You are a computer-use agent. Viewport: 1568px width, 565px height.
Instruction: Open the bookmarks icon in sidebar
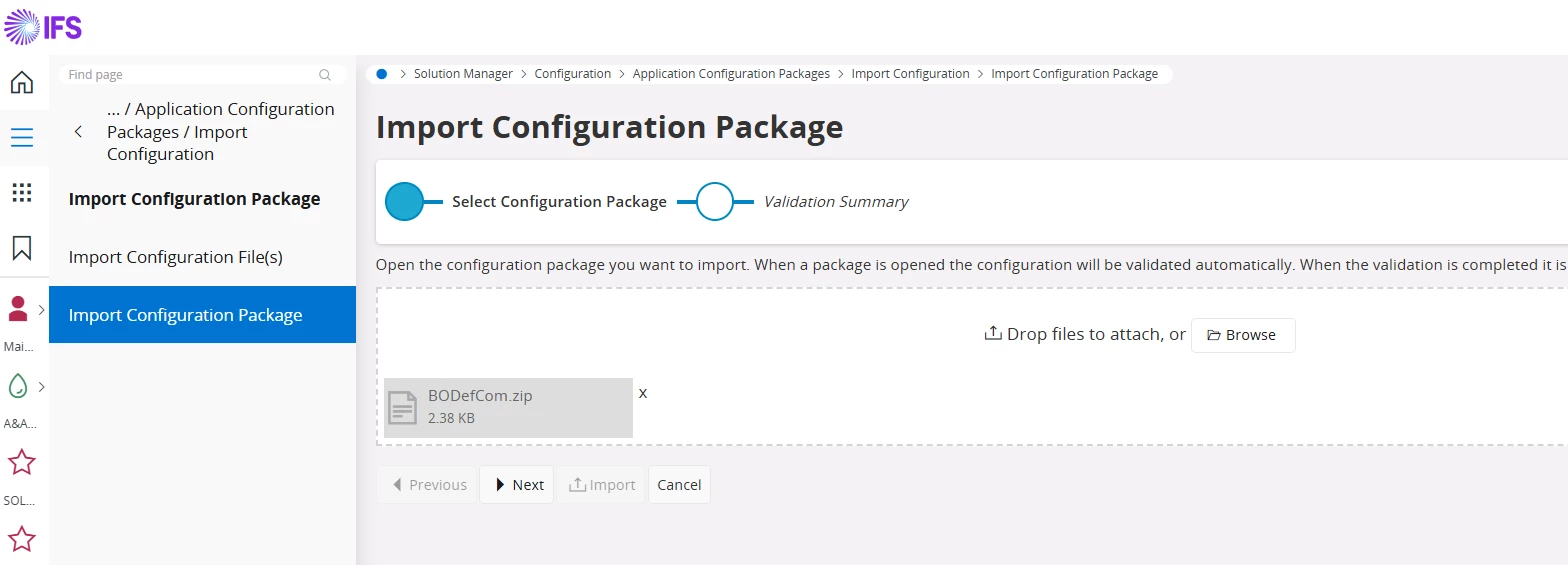click(22, 248)
